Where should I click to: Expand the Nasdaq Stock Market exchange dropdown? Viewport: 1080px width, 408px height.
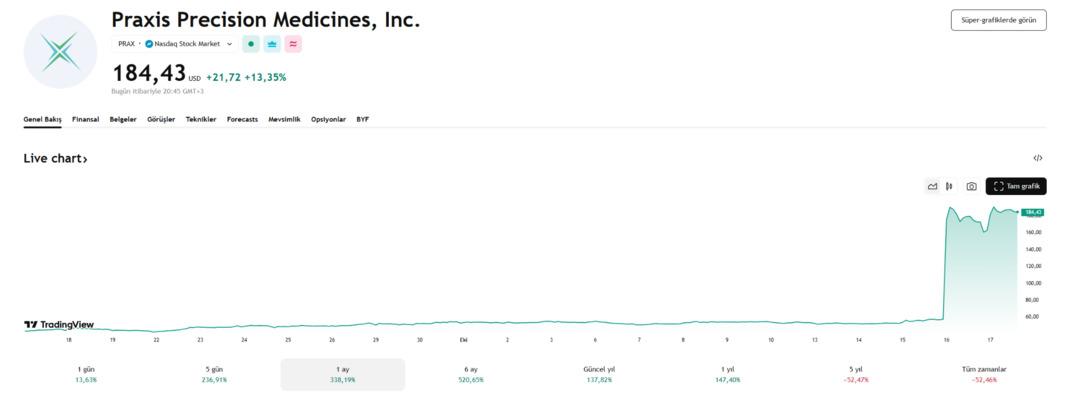pos(229,44)
